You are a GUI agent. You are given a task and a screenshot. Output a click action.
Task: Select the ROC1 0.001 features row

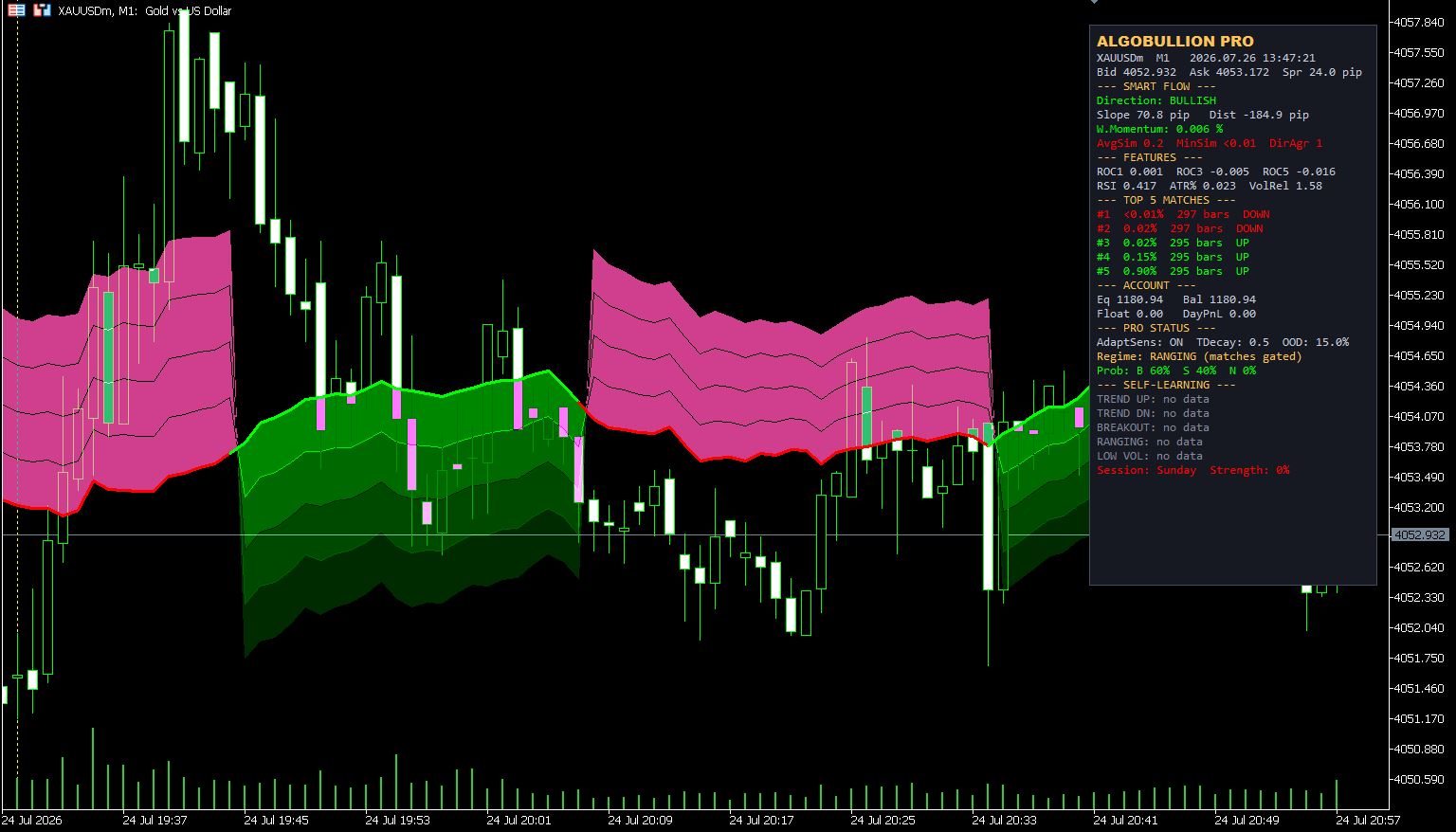[1215, 172]
